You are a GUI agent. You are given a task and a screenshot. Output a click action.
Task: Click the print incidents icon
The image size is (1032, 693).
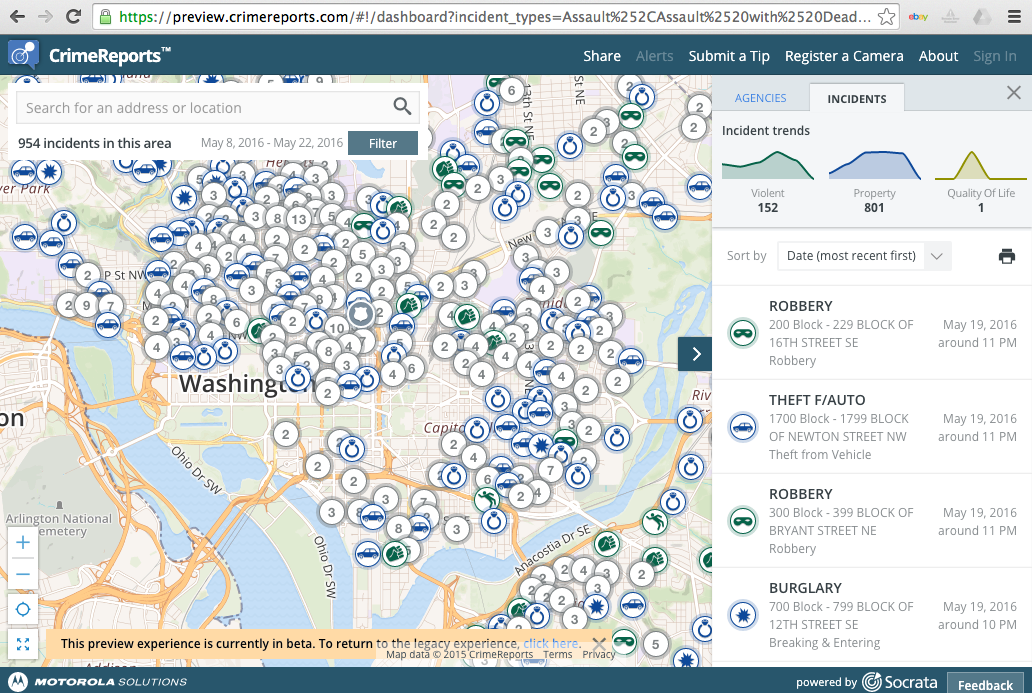[x=1006, y=256]
